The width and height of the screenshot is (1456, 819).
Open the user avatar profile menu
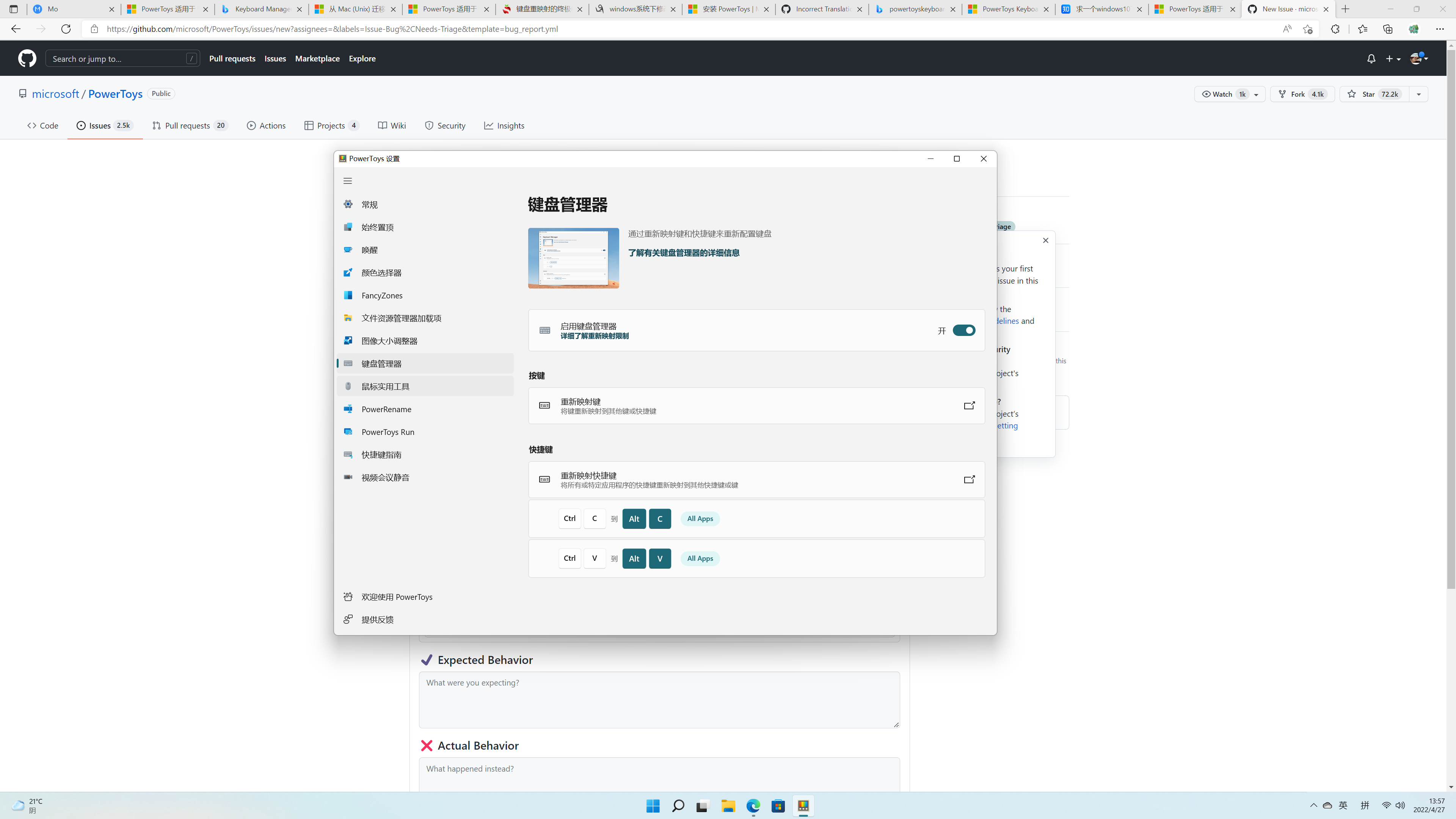click(1419, 58)
